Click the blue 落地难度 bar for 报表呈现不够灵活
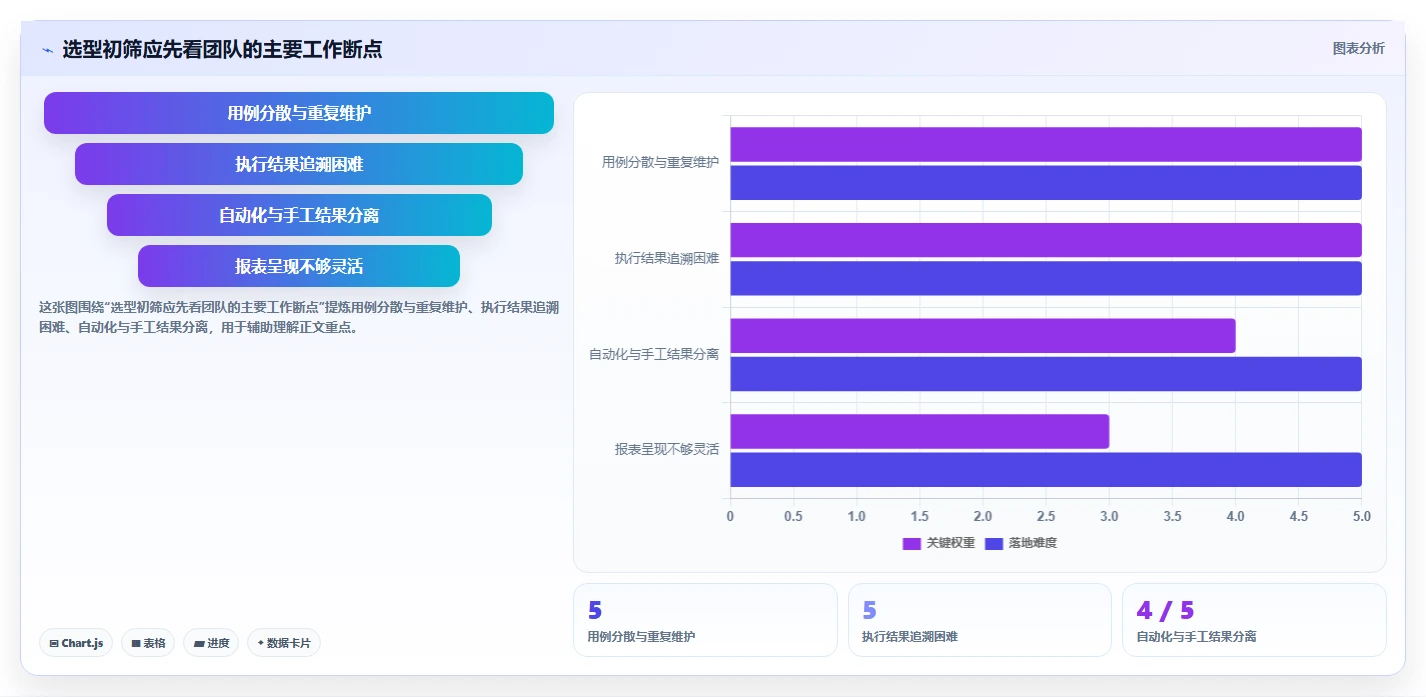 1046,470
